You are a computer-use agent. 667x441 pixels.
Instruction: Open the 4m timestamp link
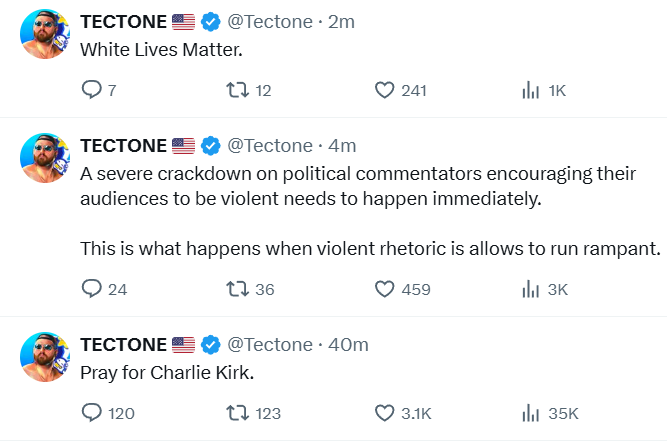(x=343, y=145)
